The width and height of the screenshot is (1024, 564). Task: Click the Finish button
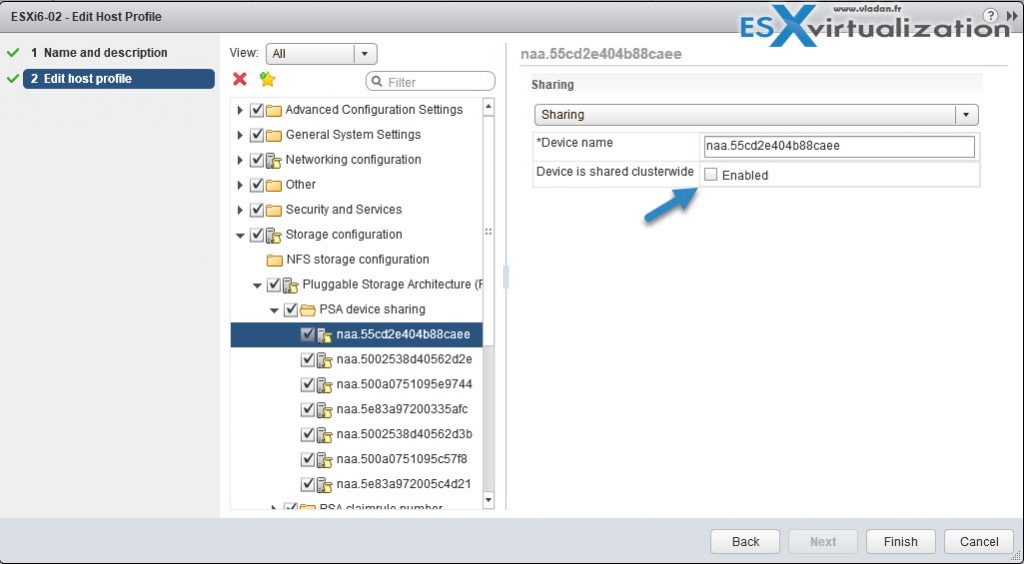click(x=900, y=541)
